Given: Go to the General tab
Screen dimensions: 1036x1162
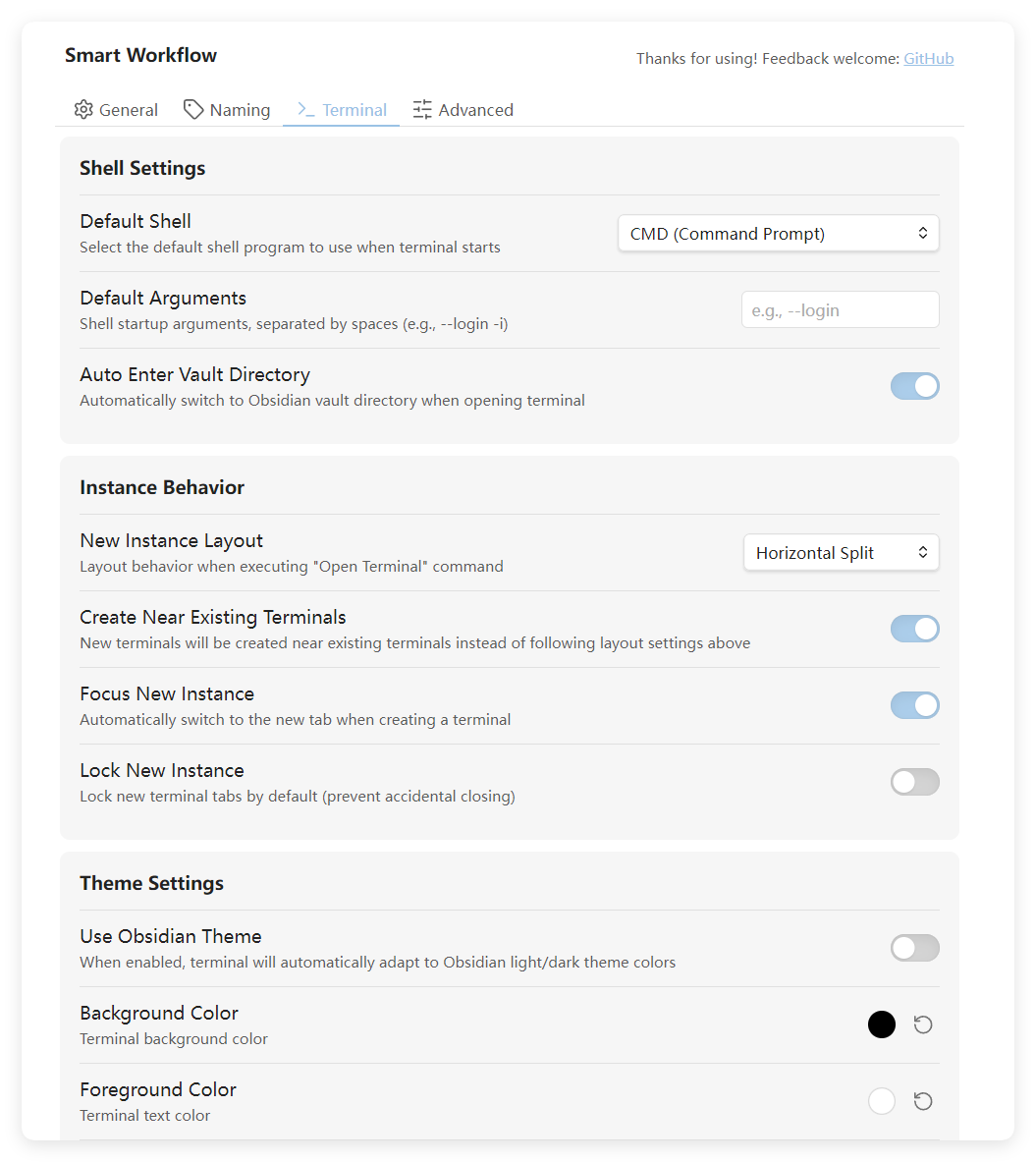Looking at the screenshot, I should point(128,110).
